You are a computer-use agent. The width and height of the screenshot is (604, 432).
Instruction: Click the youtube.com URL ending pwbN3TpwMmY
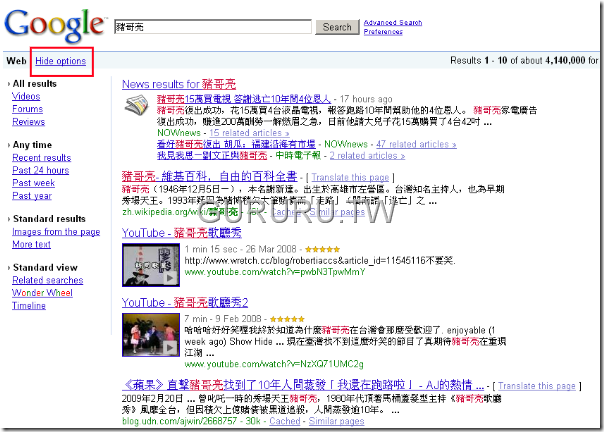pyautogui.click(x=275, y=272)
